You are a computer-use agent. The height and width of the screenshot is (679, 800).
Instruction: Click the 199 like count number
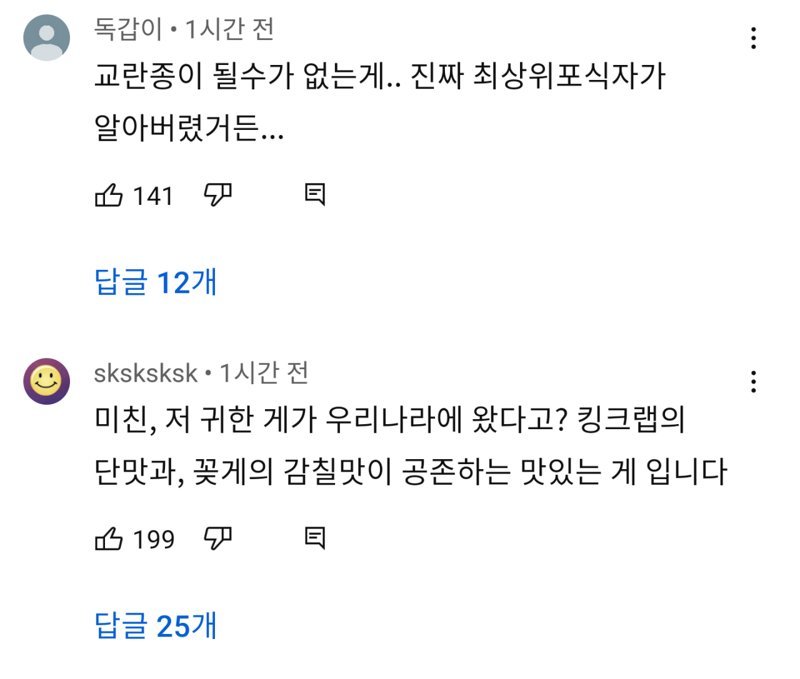click(153, 540)
